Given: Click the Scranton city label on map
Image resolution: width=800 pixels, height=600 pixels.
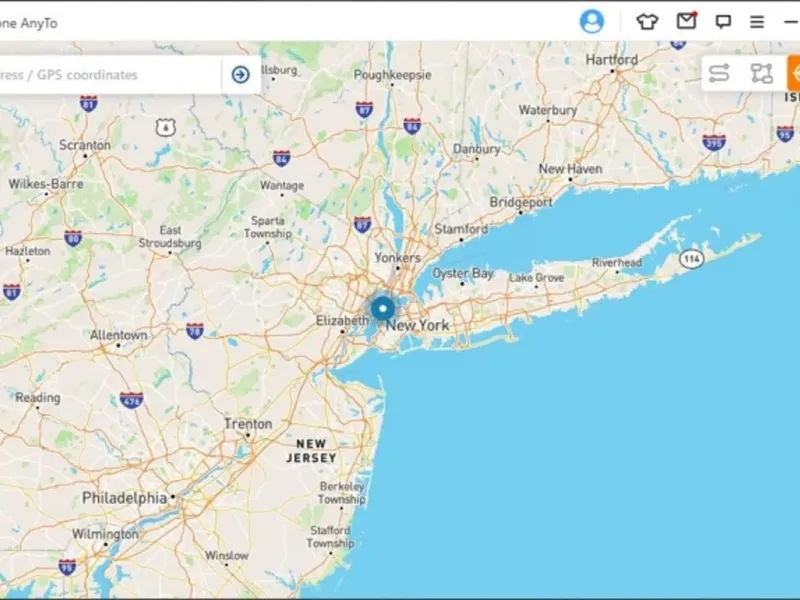Looking at the screenshot, I should 85,145.
